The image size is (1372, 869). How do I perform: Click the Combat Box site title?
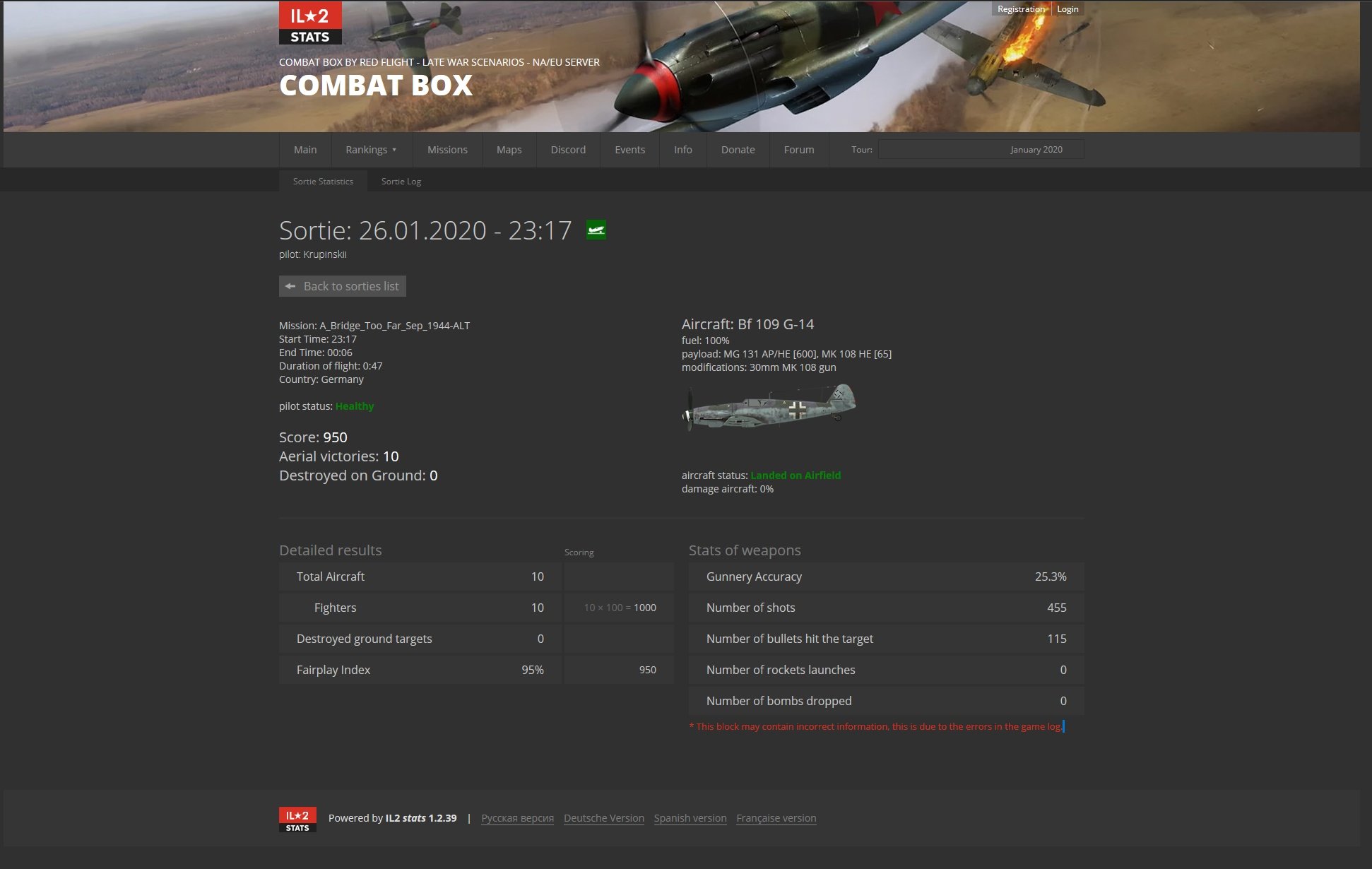coord(376,86)
